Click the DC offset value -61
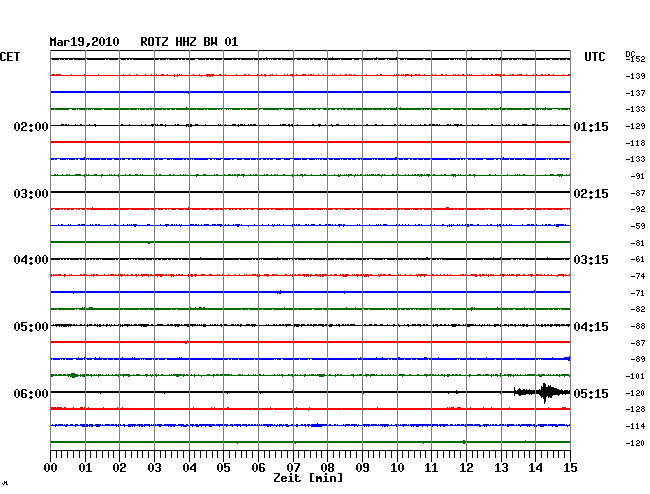 click(x=638, y=259)
